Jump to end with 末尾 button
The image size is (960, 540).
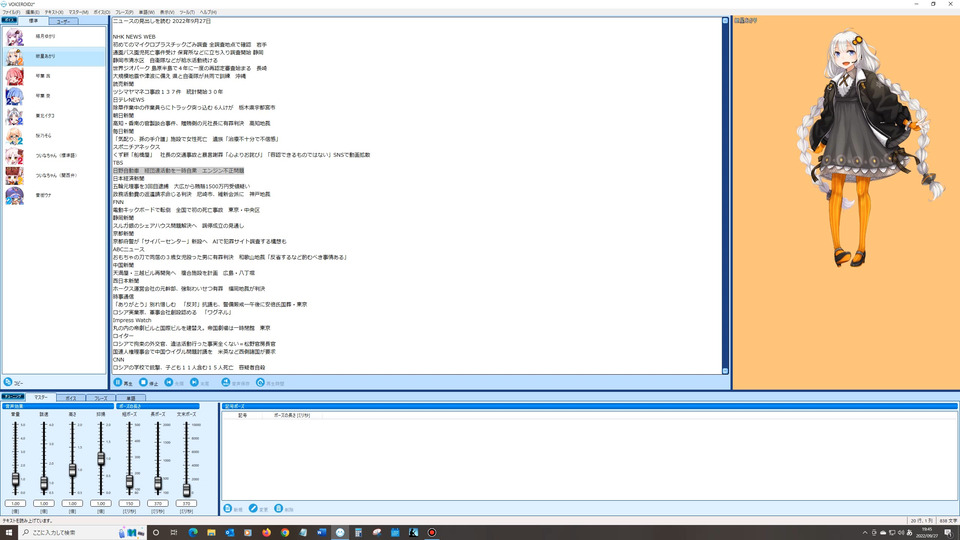click(x=200, y=383)
